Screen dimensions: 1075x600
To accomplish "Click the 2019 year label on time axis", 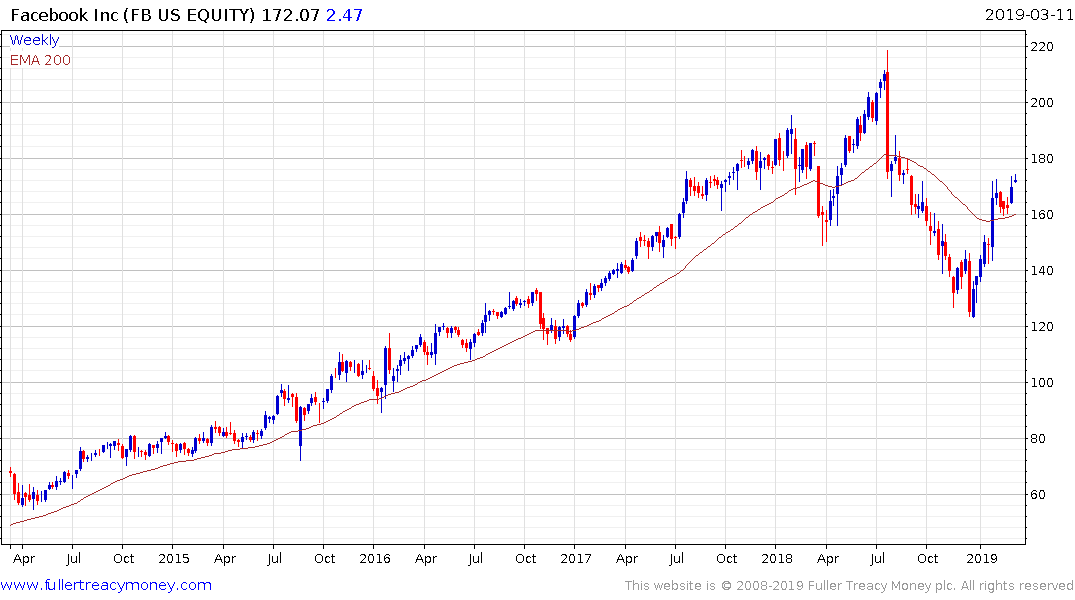I will click(982, 558).
